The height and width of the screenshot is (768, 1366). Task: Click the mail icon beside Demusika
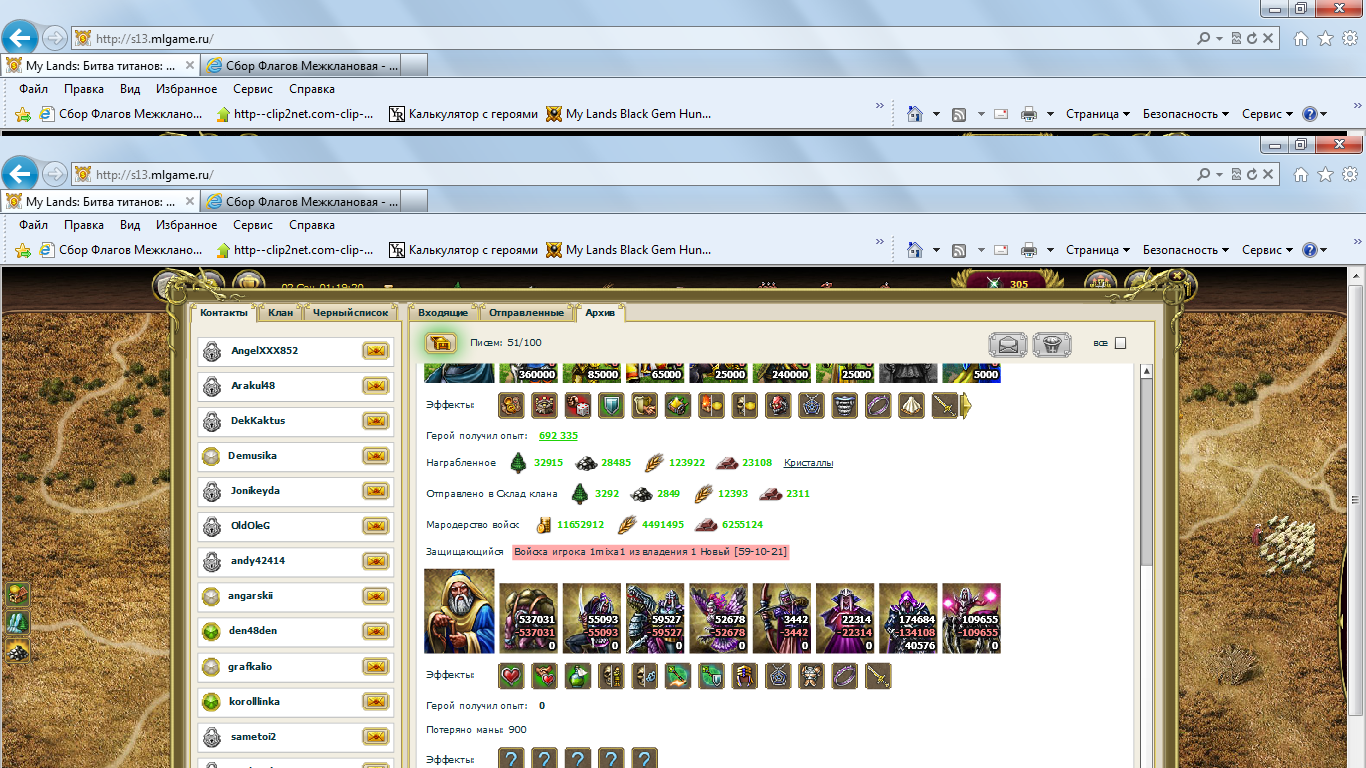coord(375,456)
